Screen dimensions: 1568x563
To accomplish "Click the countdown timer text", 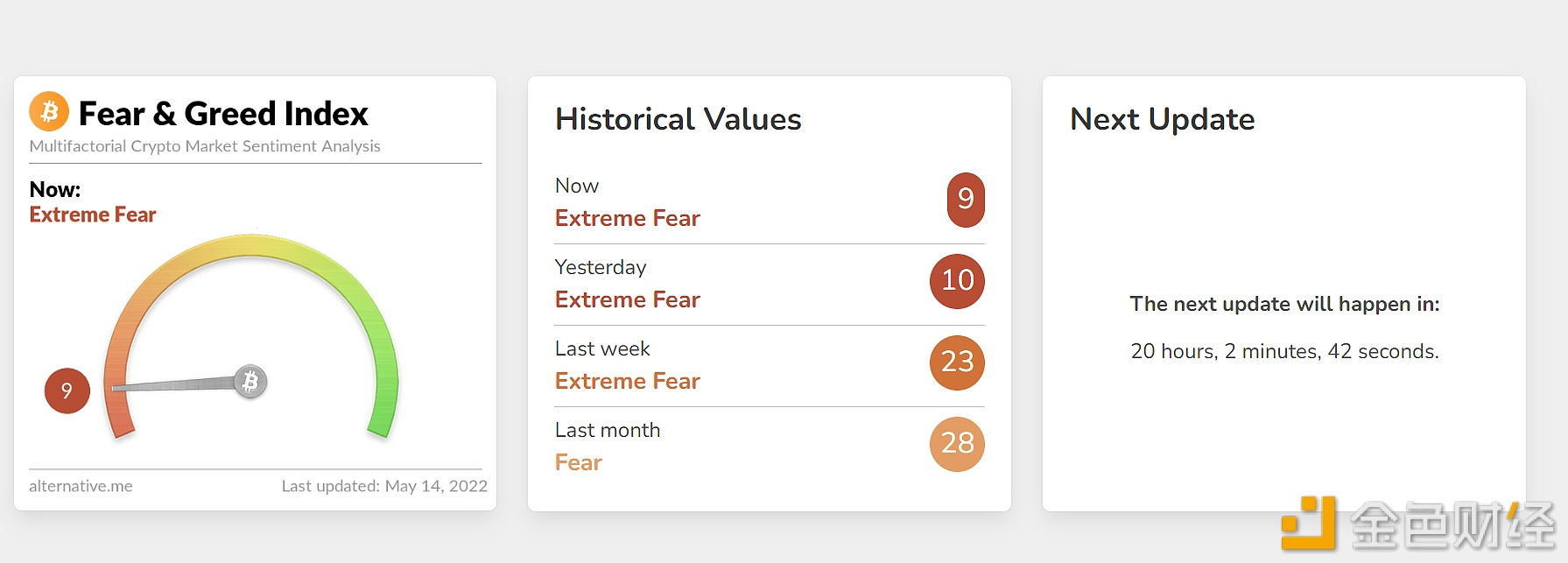I will [x=1284, y=351].
